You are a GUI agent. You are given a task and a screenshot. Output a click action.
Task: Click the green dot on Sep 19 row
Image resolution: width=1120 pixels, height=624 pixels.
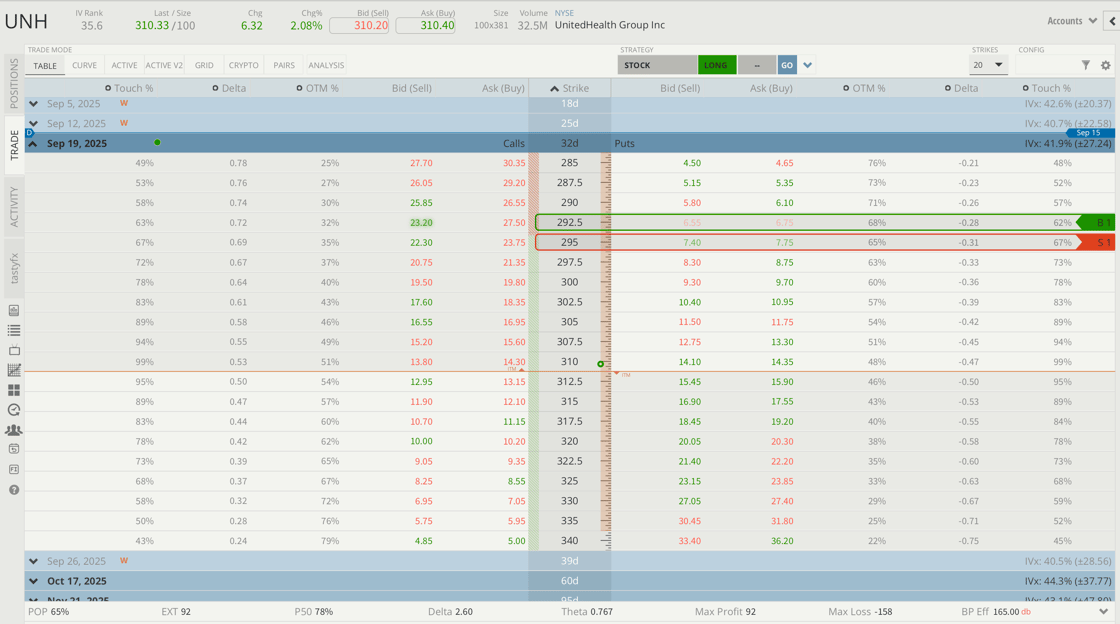[157, 143]
